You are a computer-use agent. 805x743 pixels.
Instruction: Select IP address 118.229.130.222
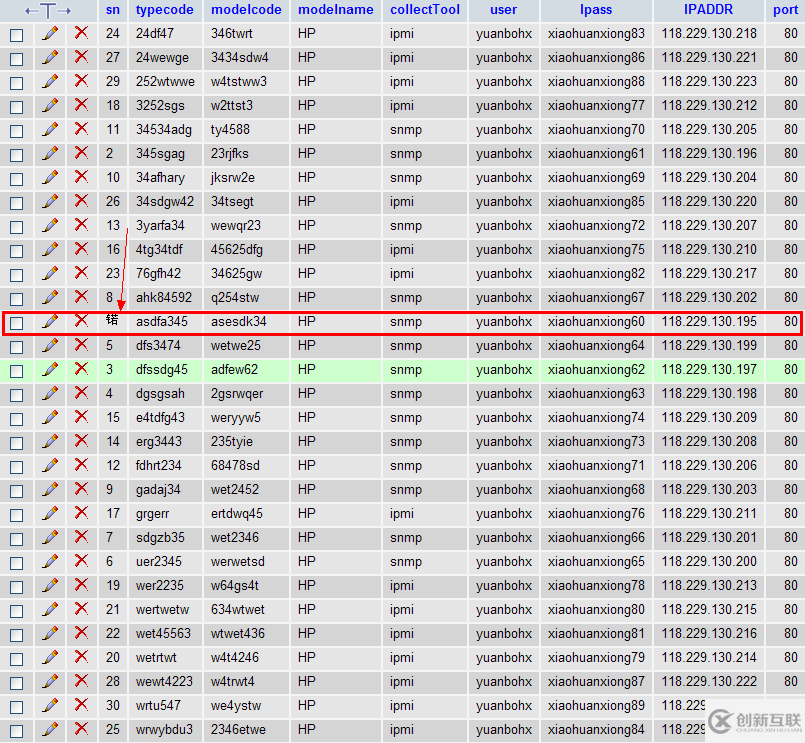[709, 681]
